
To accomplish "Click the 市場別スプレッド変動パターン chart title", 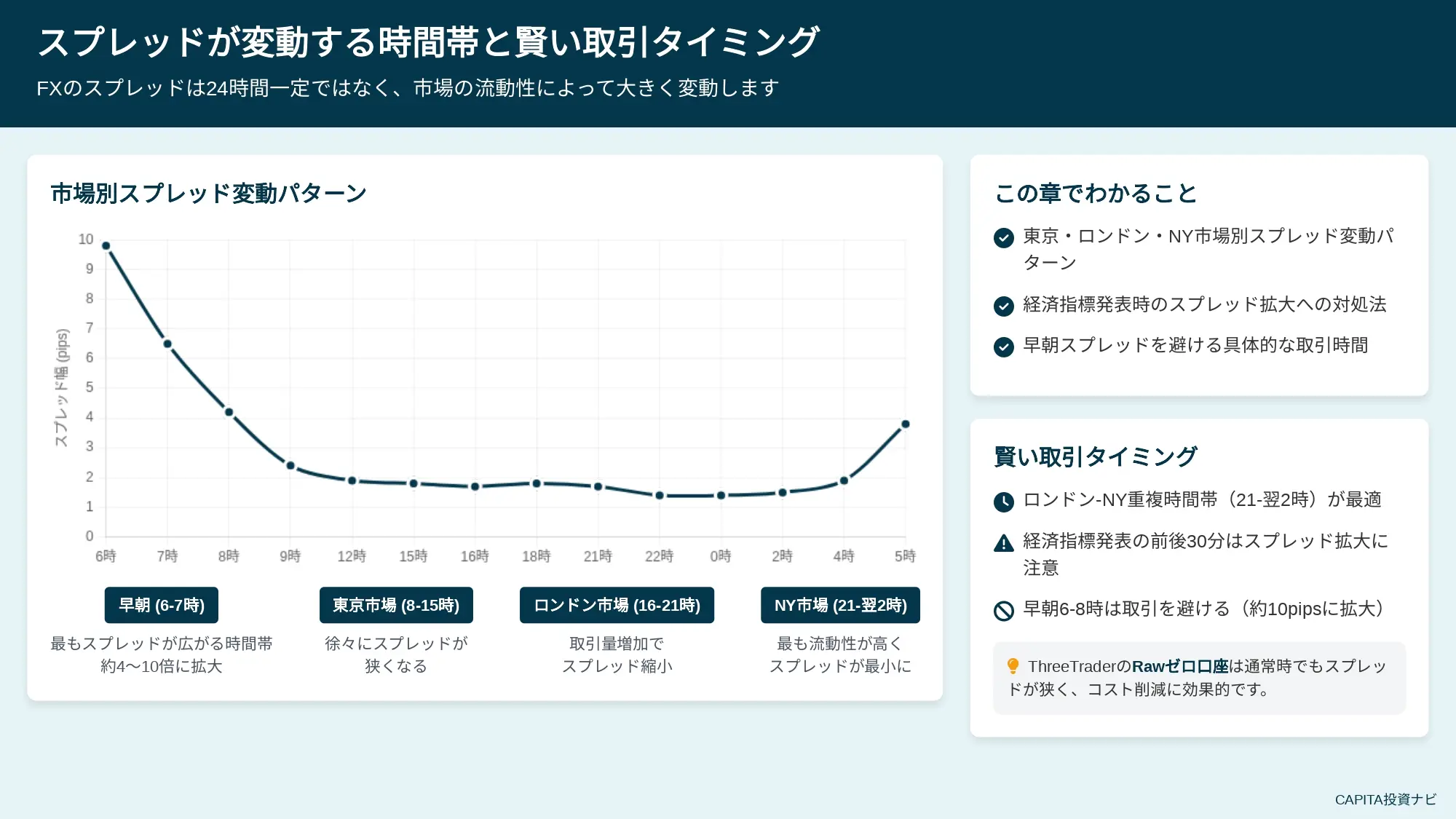I will pyautogui.click(x=209, y=194).
